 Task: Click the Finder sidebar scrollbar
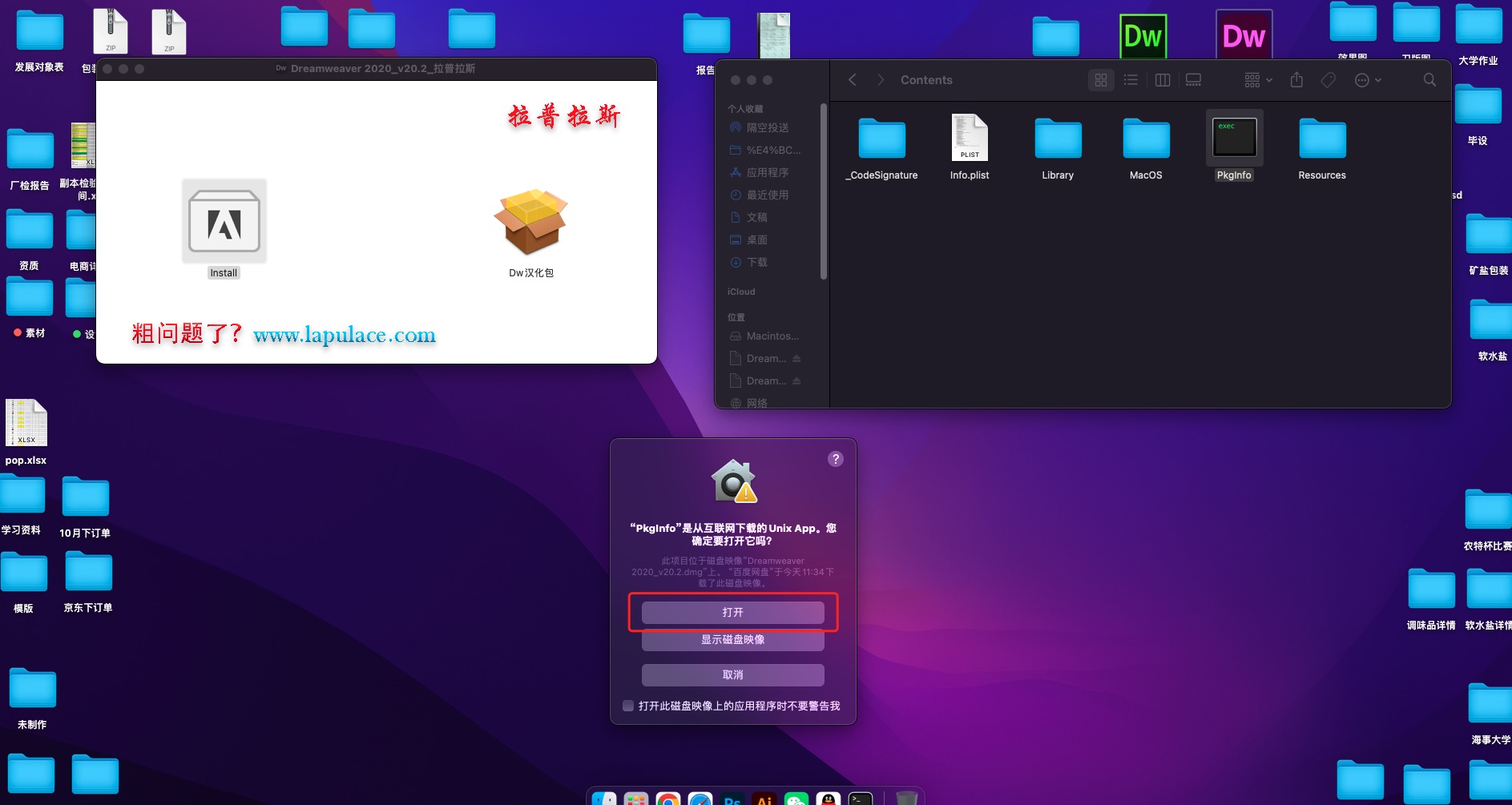pyautogui.click(x=823, y=192)
